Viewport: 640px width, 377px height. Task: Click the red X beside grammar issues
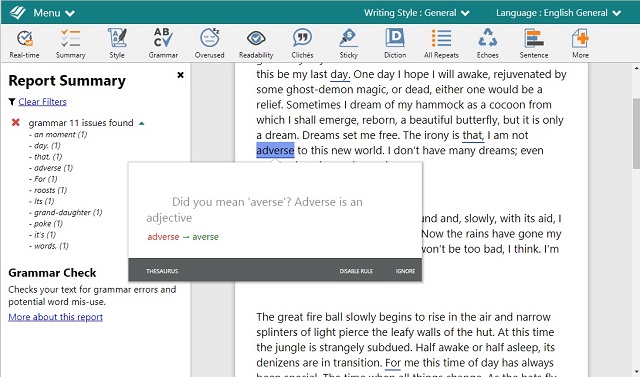pos(16,122)
